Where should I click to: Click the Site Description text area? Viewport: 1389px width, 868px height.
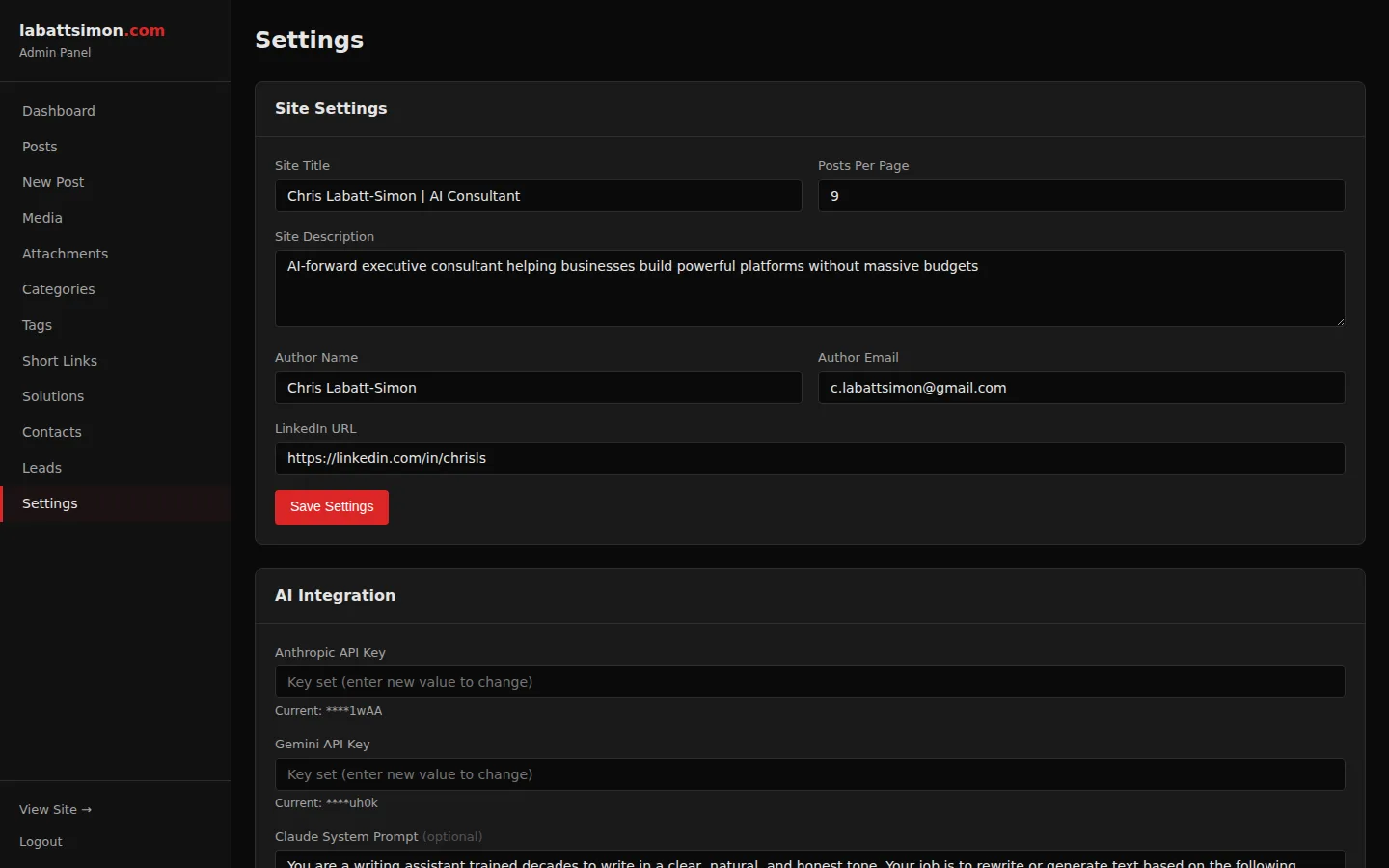tap(809, 287)
